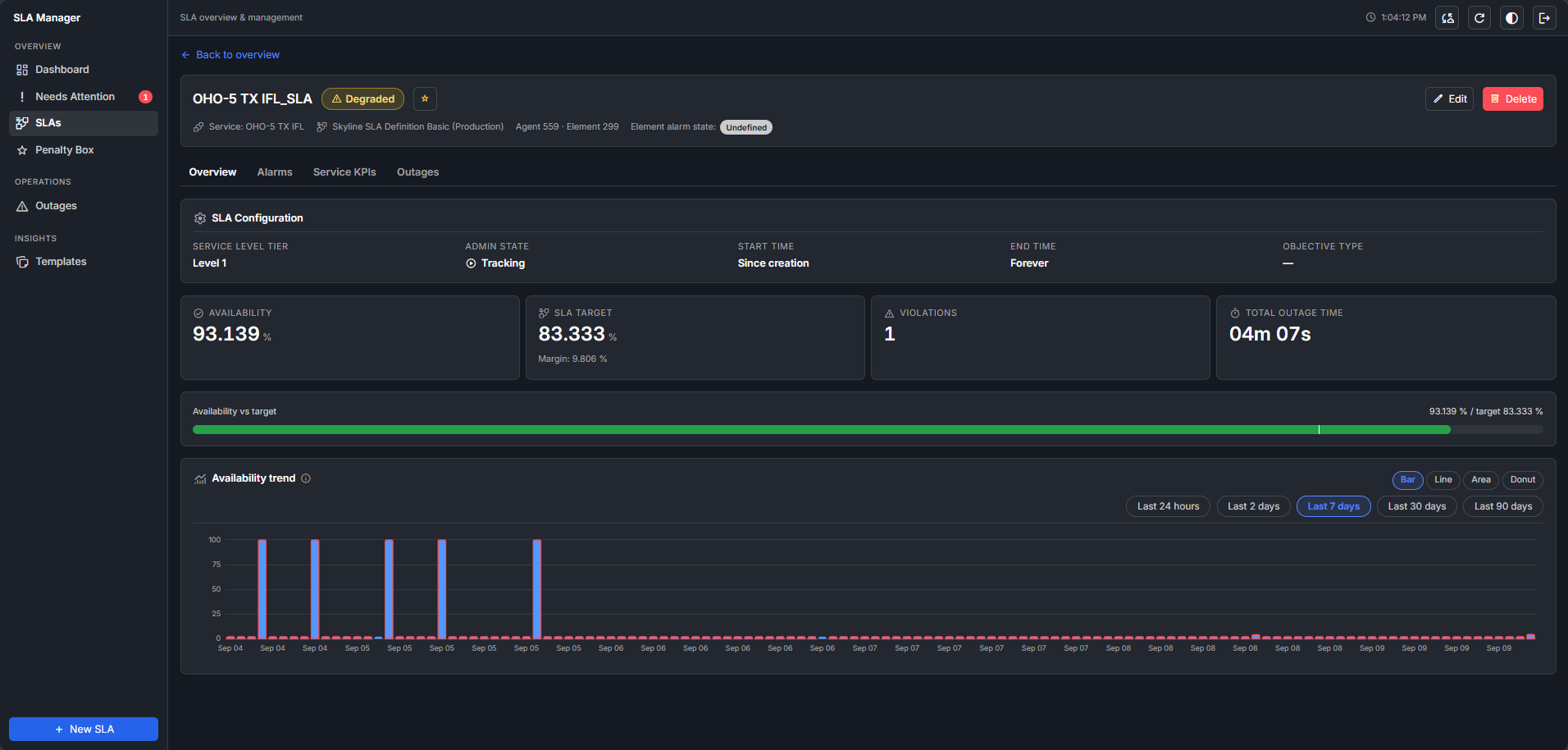Select the Last 7 days range
This screenshot has width=1568, height=750.
pos(1333,506)
